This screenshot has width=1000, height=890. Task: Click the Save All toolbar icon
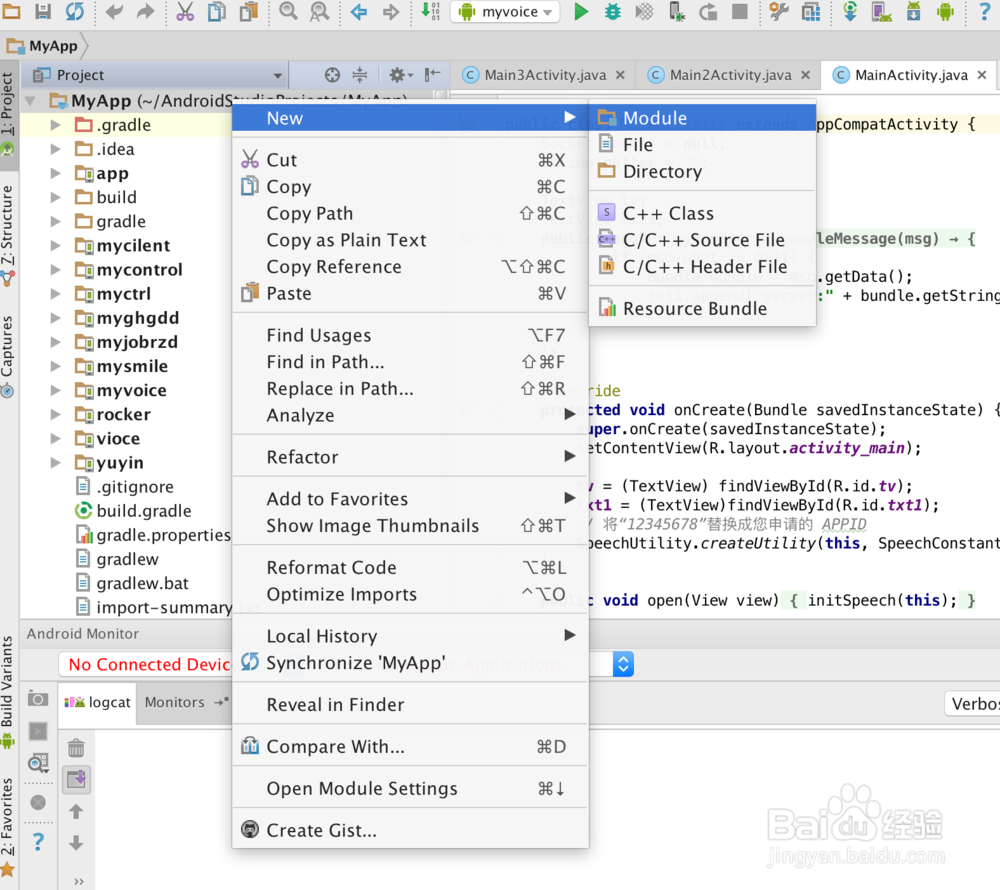(x=43, y=11)
